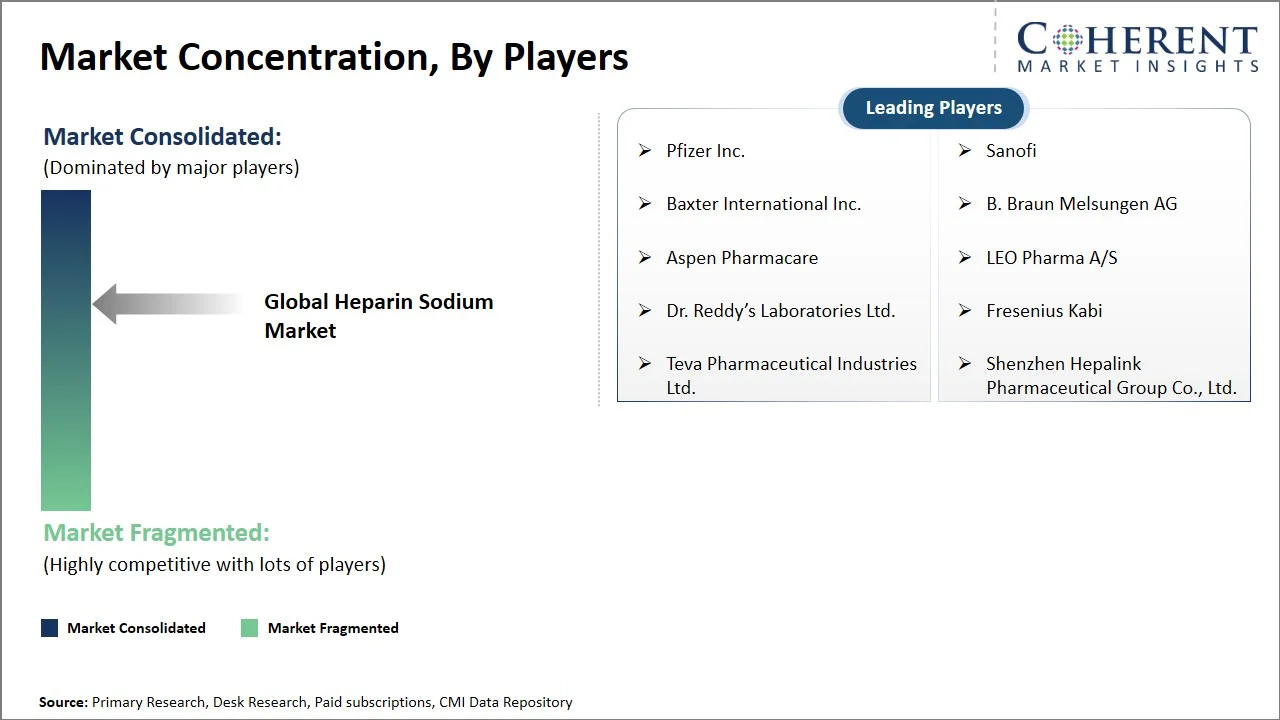Screen dimensions: 1280x720
Task: Click the Market Consolidated legend label
Action: click(x=136, y=628)
